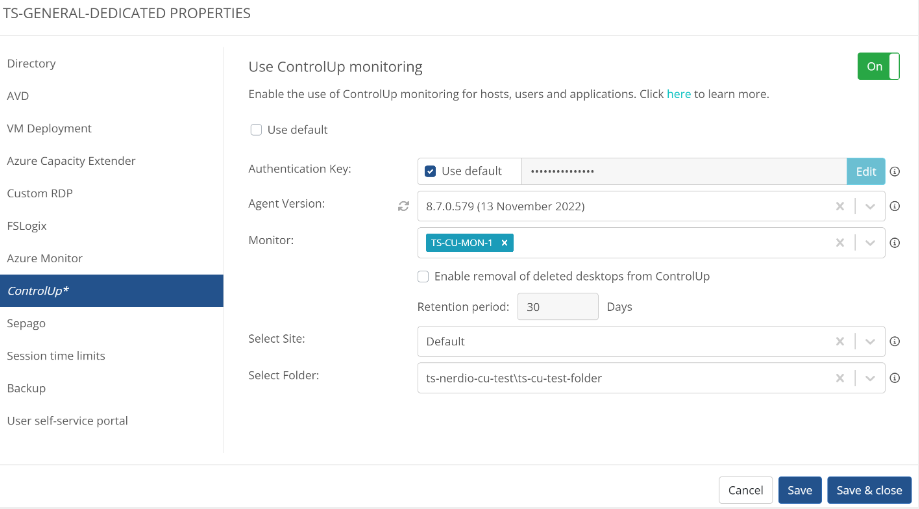Click info icon beside Select Site dropdown
This screenshot has width=919, height=509.
coord(895,341)
